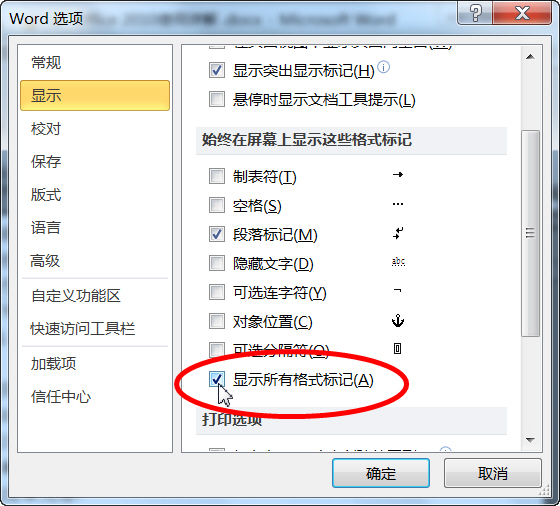Click the space dots symbol icon
560x506 pixels.
click(398, 204)
